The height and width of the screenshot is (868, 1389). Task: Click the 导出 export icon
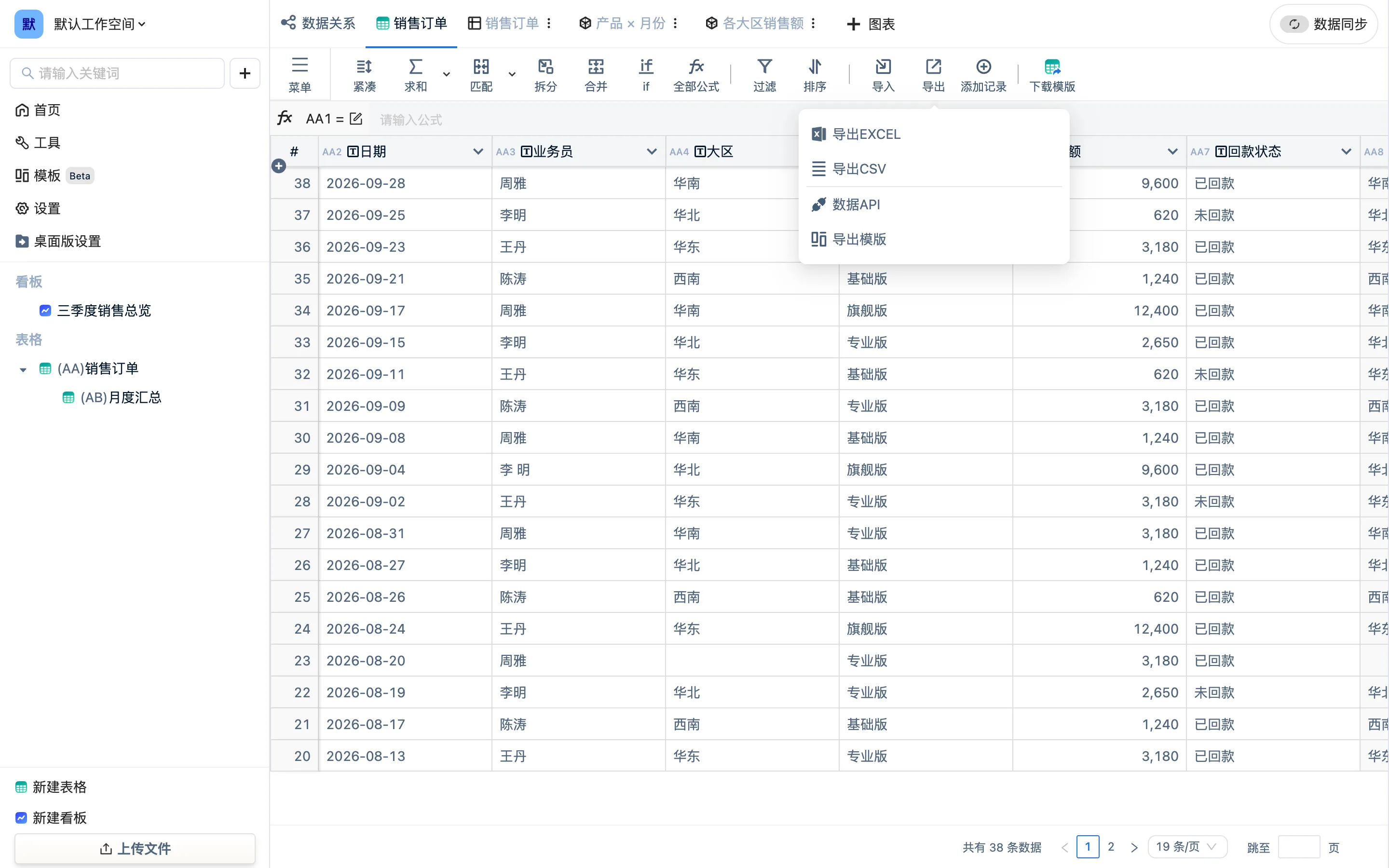pyautogui.click(x=933, y=67)
